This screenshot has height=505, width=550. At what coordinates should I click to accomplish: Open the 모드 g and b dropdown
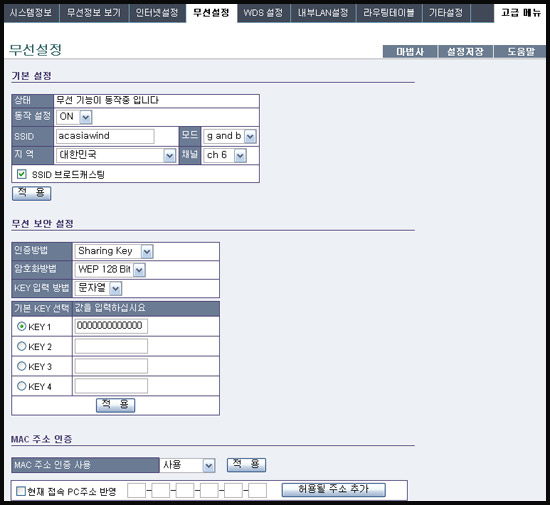point(230,136)
